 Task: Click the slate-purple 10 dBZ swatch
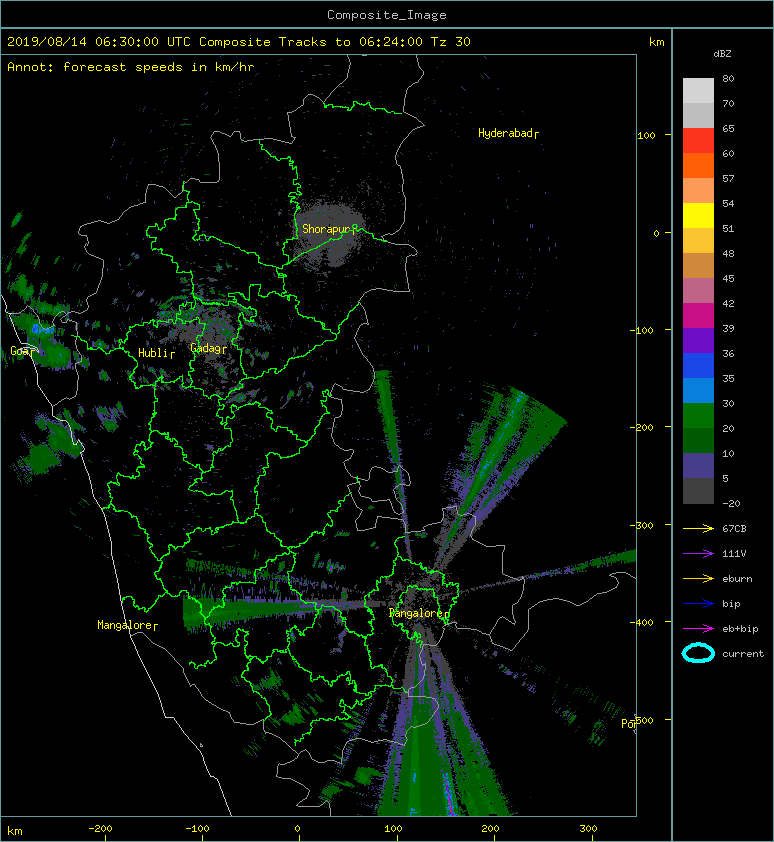click(698, 466)
